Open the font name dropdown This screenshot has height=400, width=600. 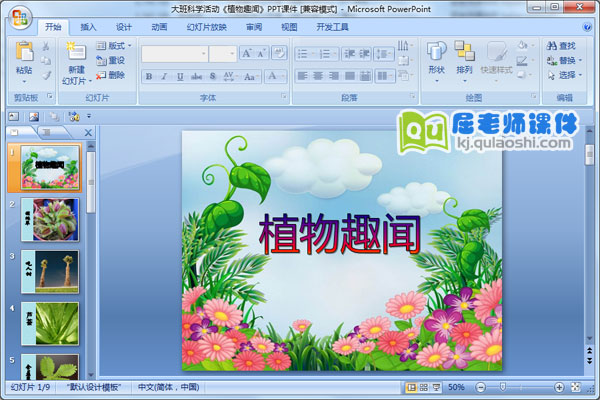[204, 54]
